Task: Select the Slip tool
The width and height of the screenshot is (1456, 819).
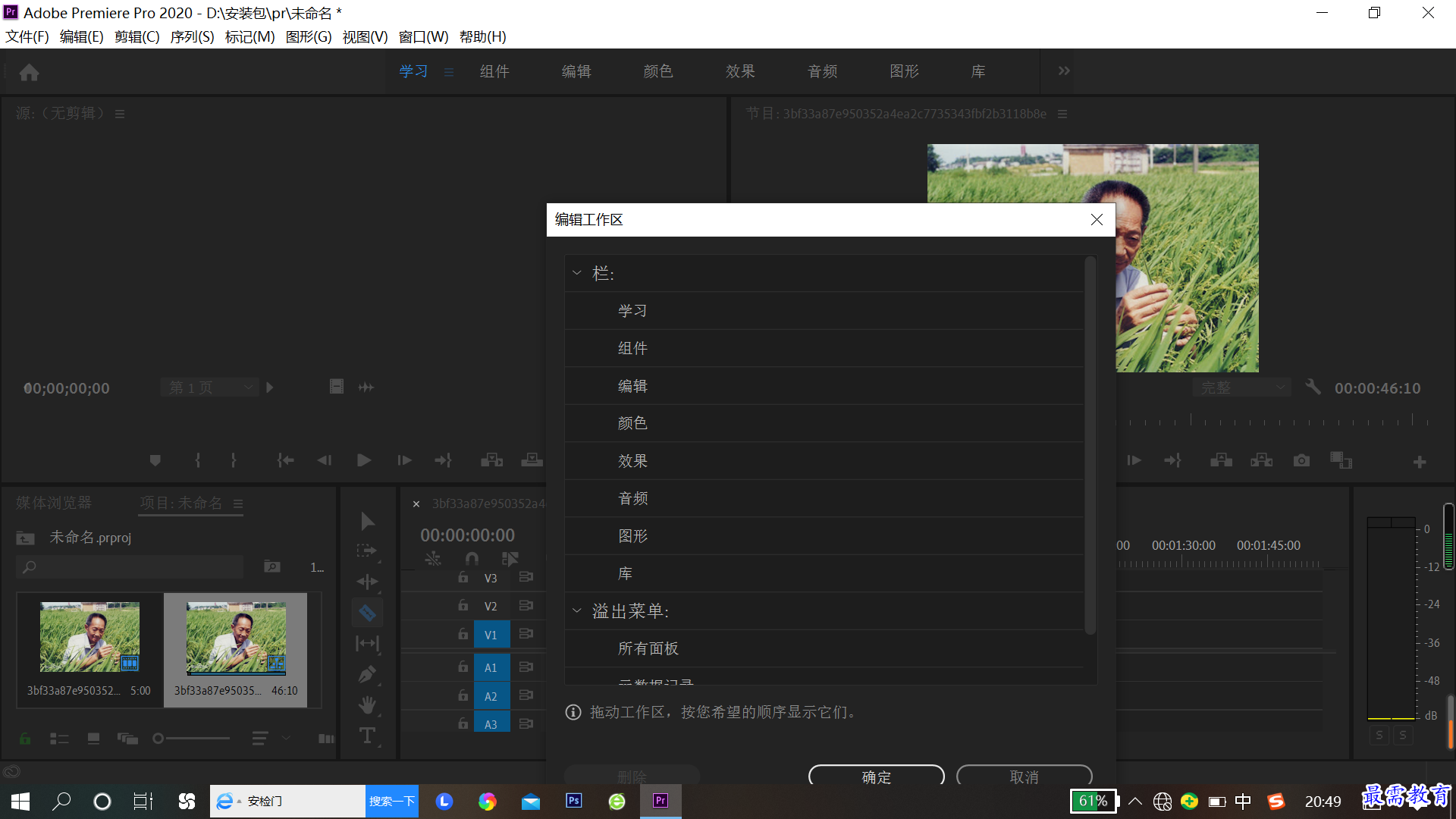Action: [x=368, y=643]
